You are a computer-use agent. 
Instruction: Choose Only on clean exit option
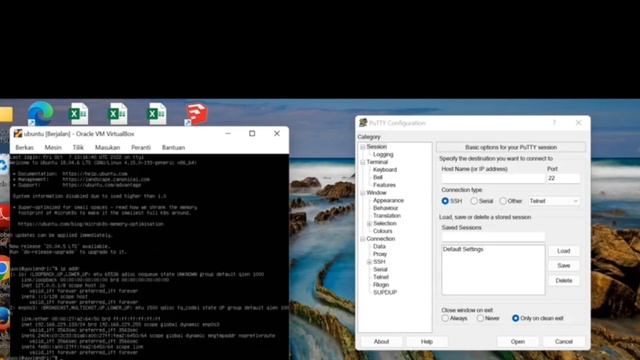(x=516, y=318)
